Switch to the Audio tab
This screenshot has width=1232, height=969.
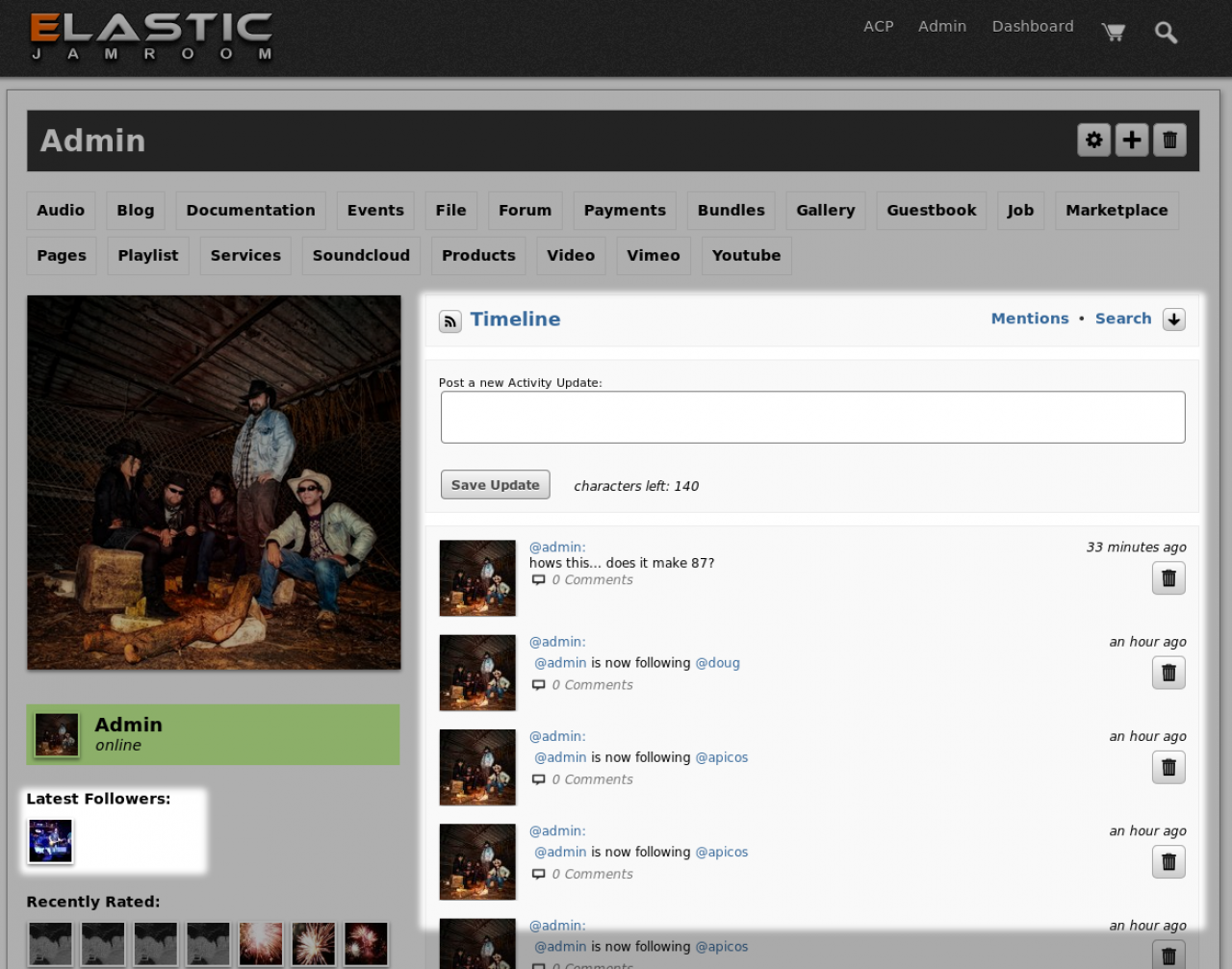(61, 211)
